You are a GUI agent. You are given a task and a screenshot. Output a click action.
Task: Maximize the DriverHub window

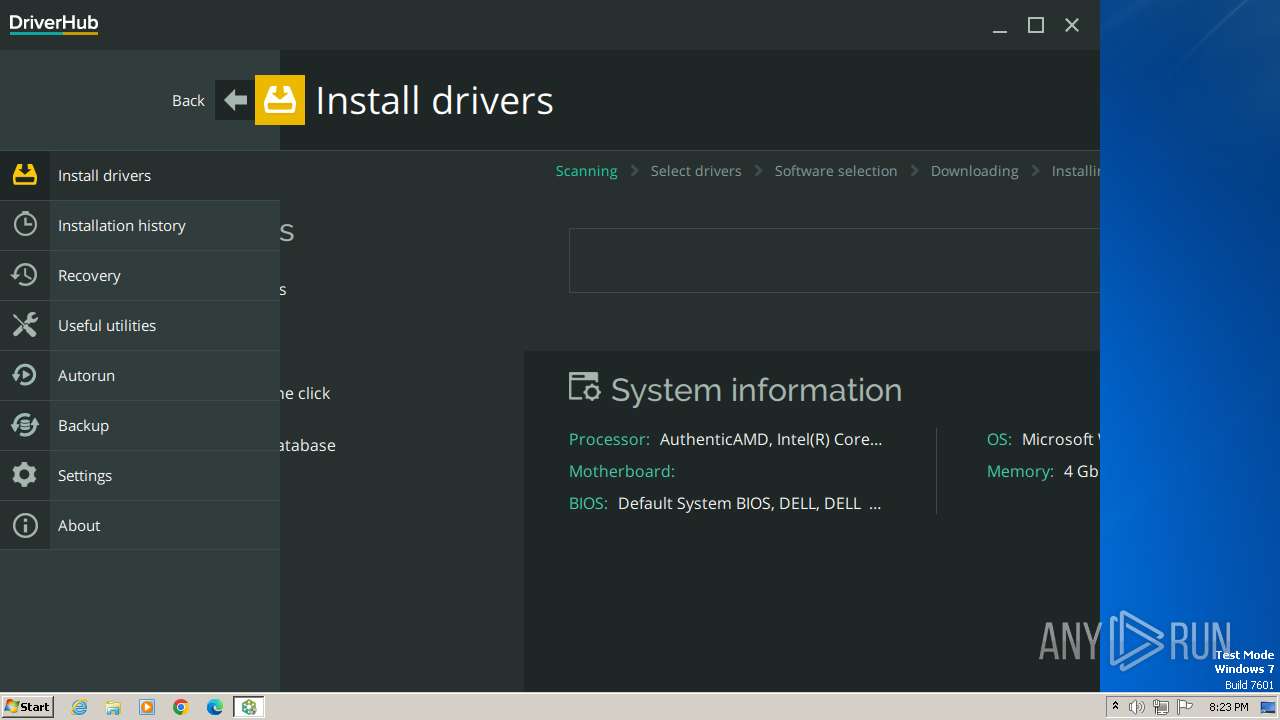[x=1036, y=25]
